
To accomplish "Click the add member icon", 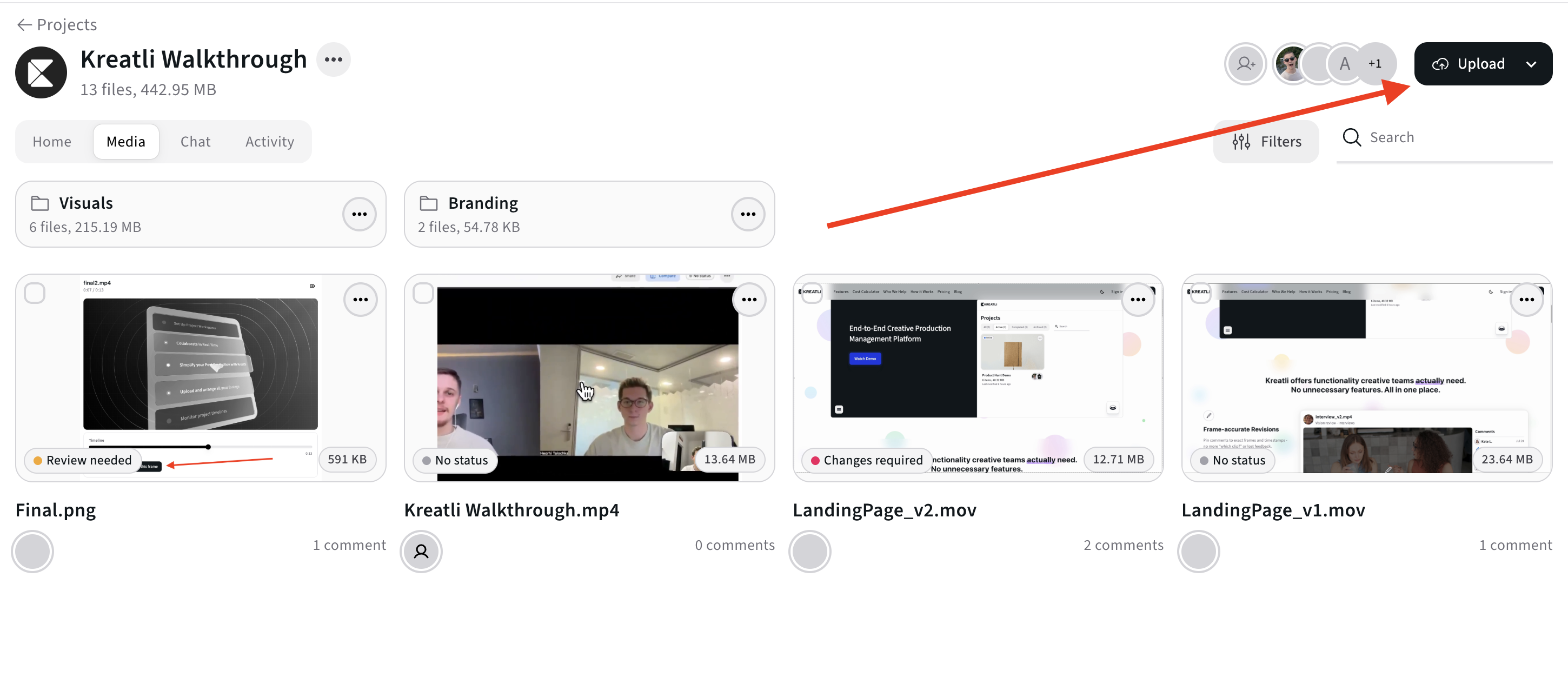I will tap(1245, 63).
